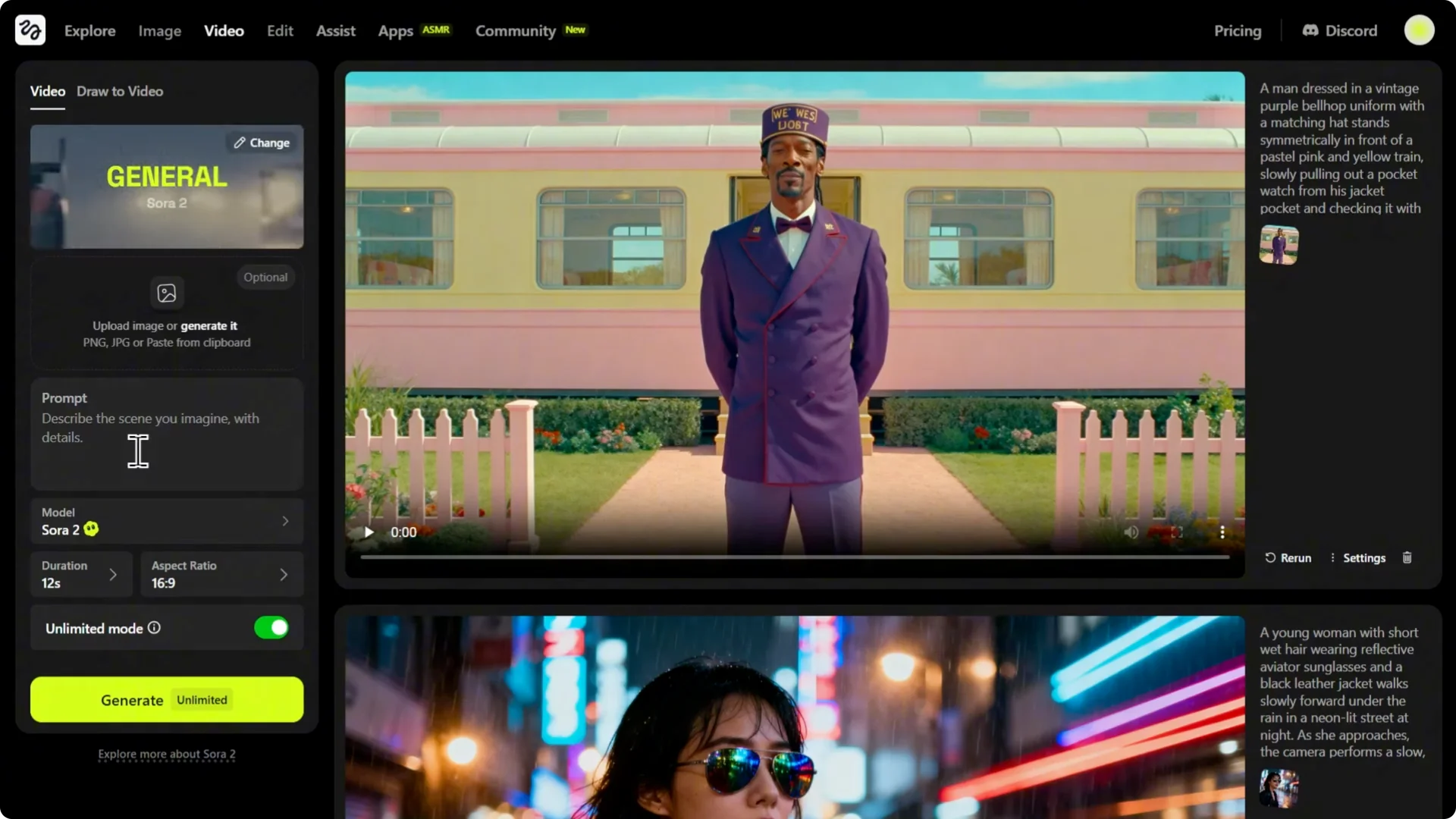Switch to the Draw to Video tab

pos(120,91)
